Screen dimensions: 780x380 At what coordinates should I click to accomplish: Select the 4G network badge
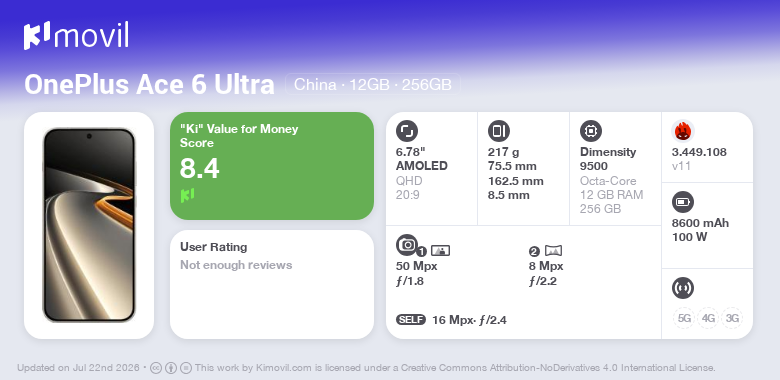pos(708,318)
